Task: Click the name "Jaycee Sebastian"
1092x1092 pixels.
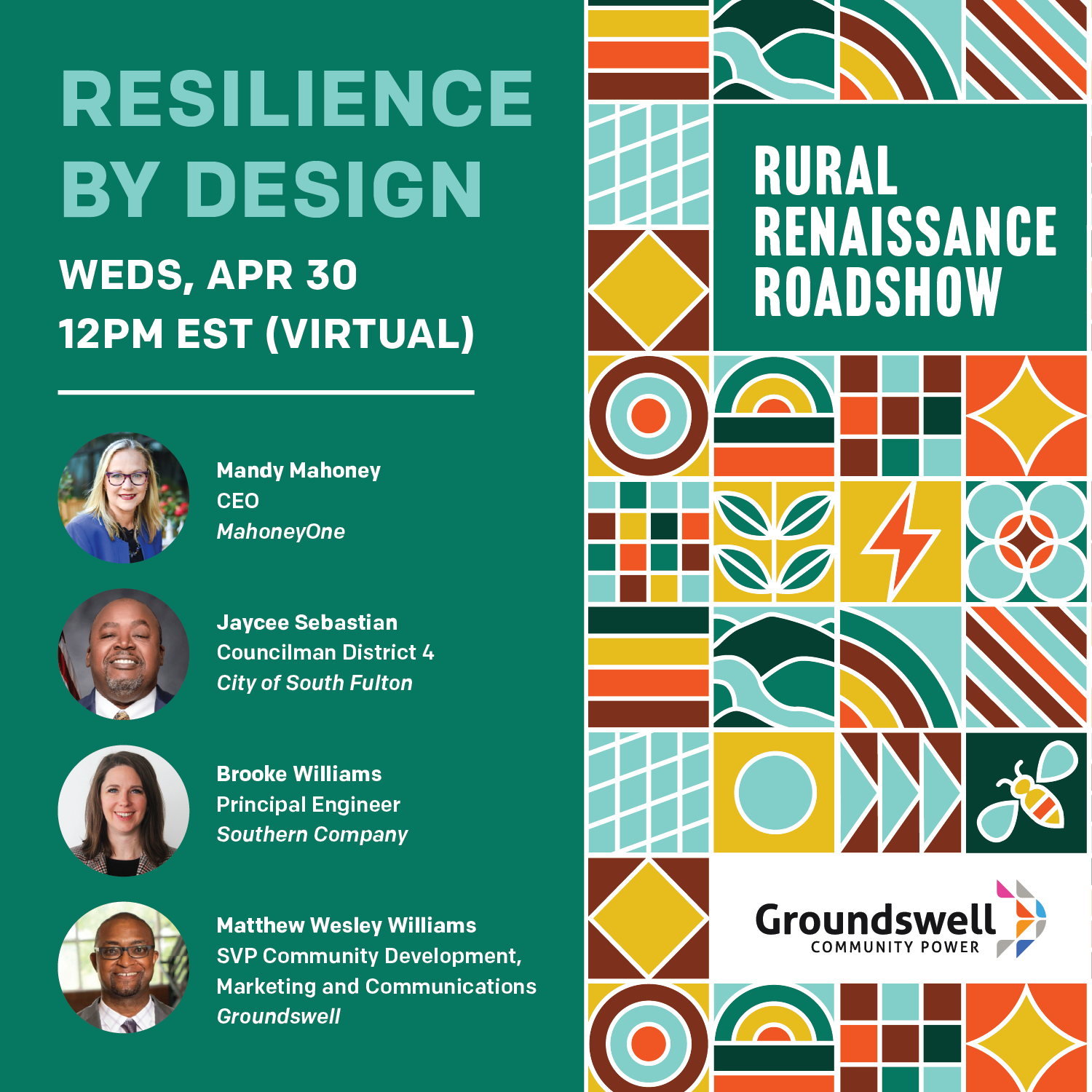Action: (307, 622)
